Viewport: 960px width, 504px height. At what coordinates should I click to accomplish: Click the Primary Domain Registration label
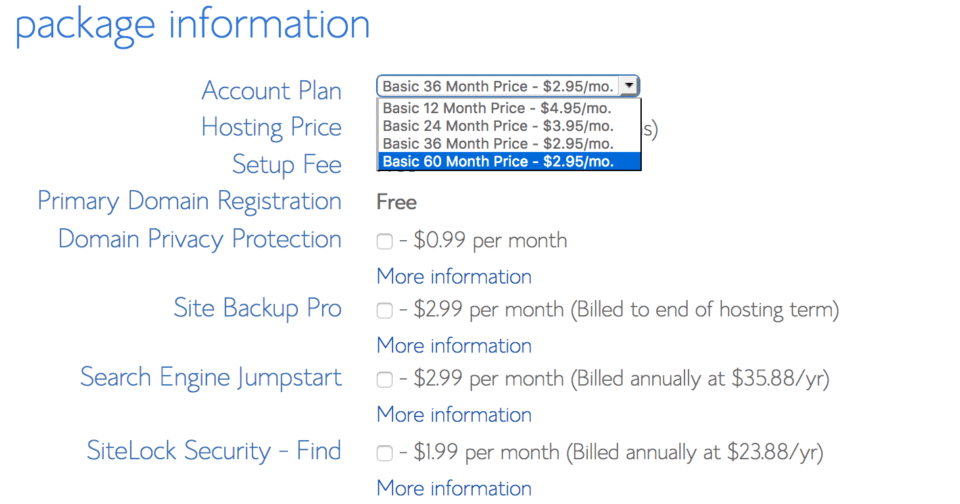(189, 201)
